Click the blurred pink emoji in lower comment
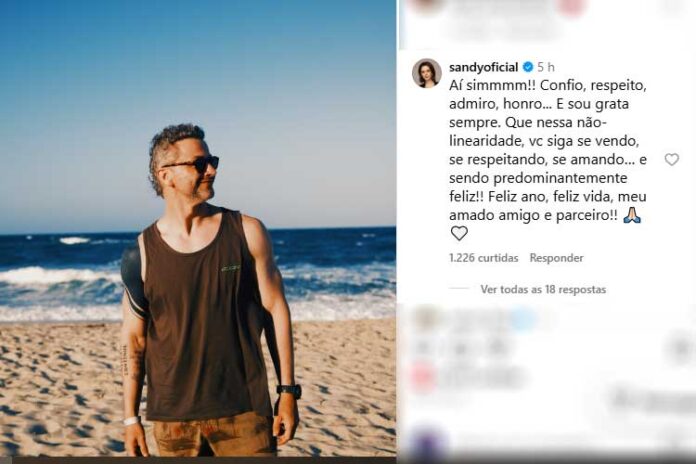This screenshot has width=696, height=464. pos(422,377)
